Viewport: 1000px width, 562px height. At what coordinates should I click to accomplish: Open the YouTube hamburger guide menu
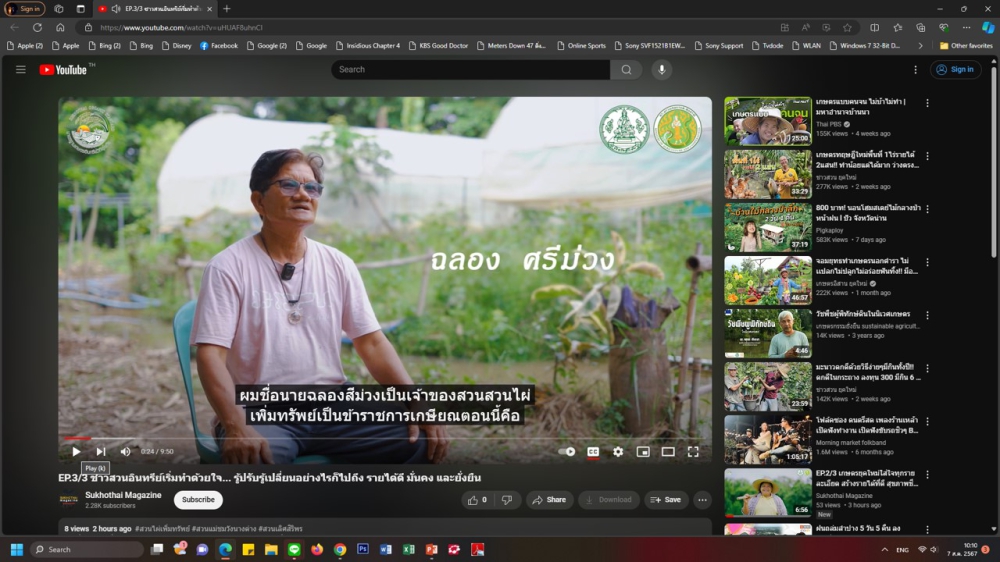(20, 70)
